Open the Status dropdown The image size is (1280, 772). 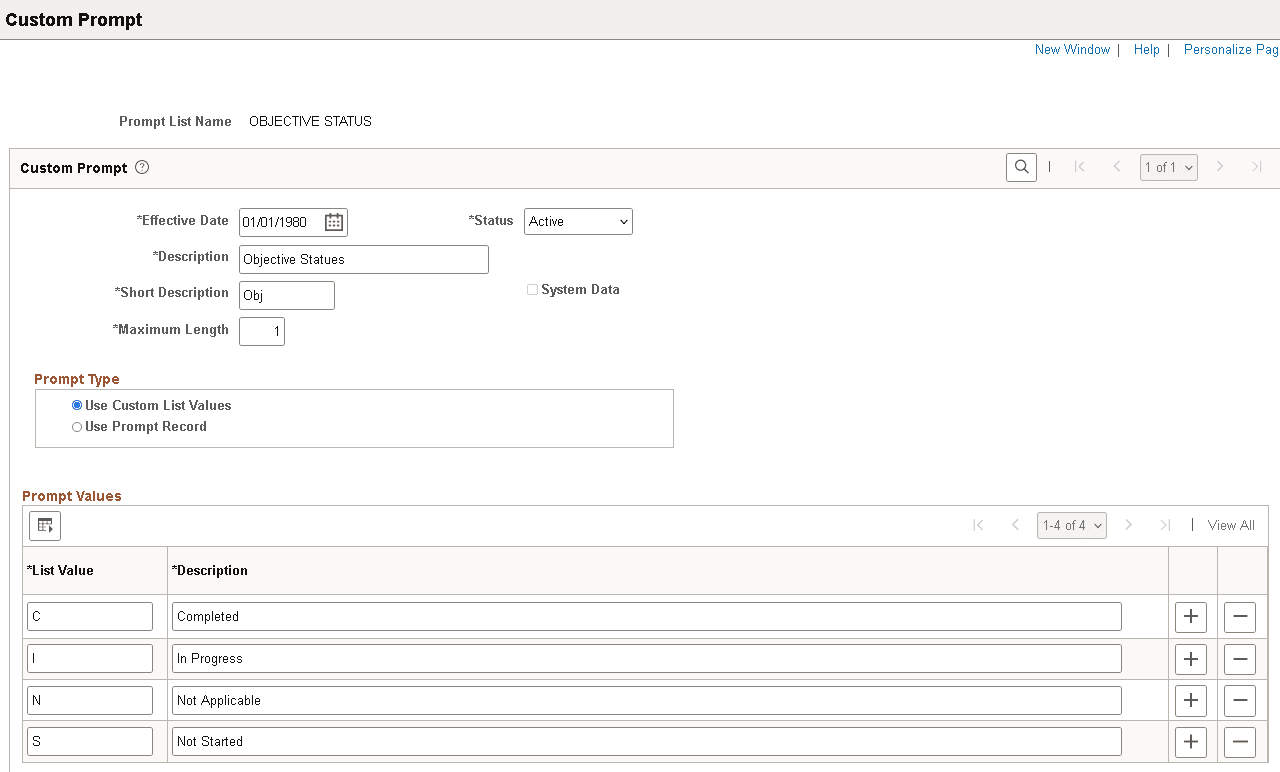tap(578, 221)
